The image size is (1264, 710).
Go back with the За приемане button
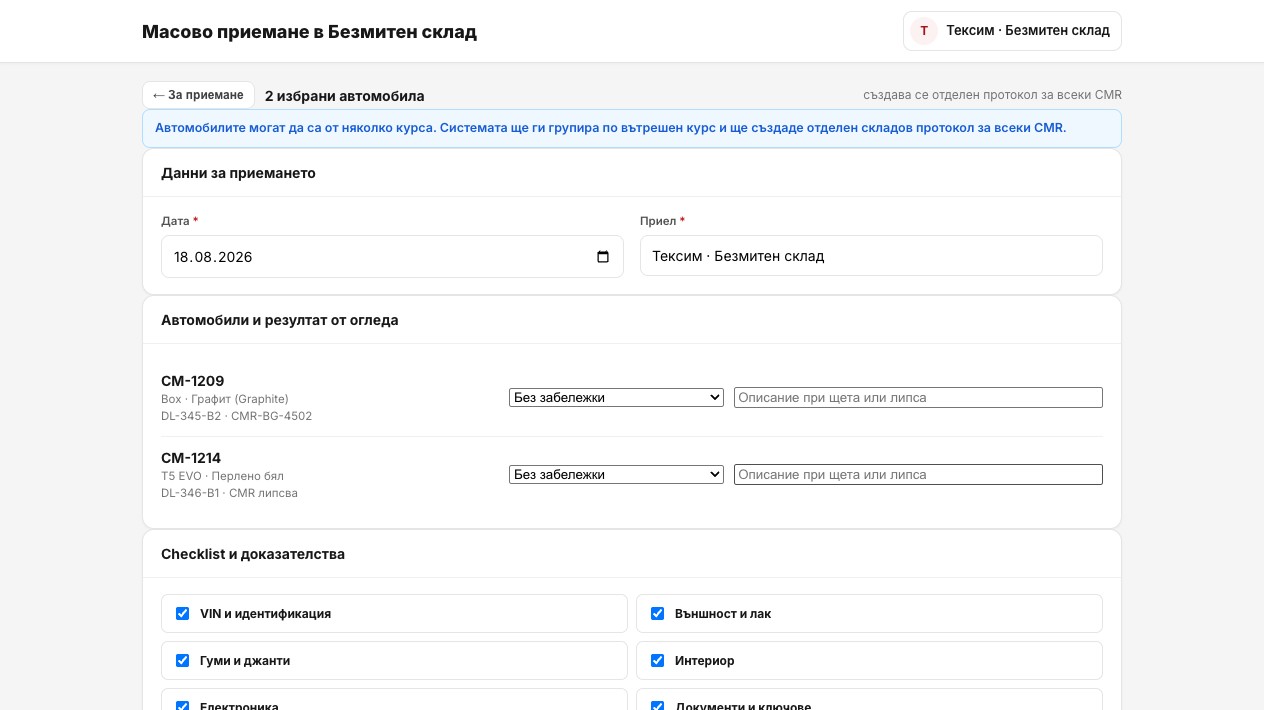click(x=198, y=95)
